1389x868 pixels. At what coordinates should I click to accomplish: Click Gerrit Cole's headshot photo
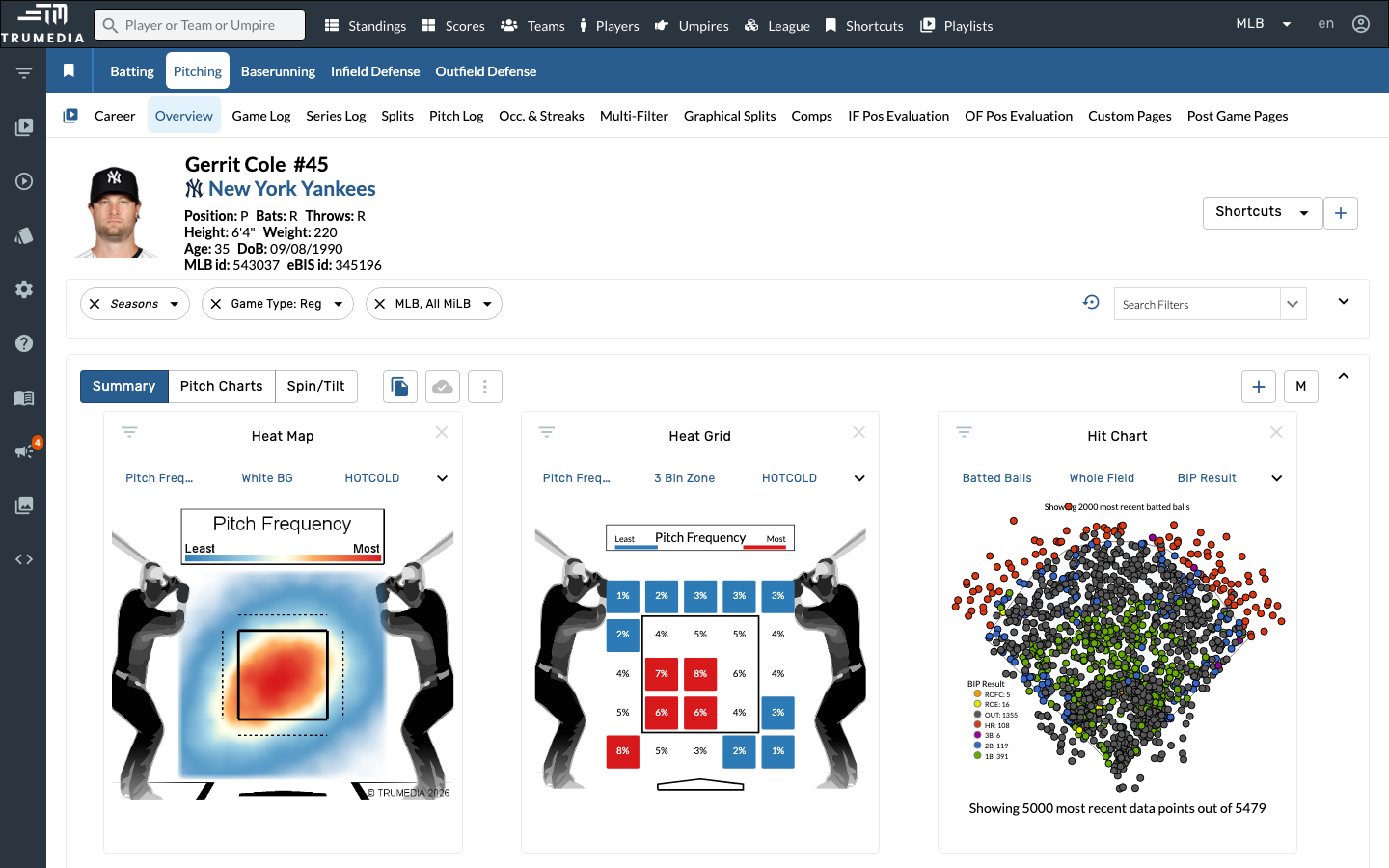pyautogui.click(x=116, y=212)
